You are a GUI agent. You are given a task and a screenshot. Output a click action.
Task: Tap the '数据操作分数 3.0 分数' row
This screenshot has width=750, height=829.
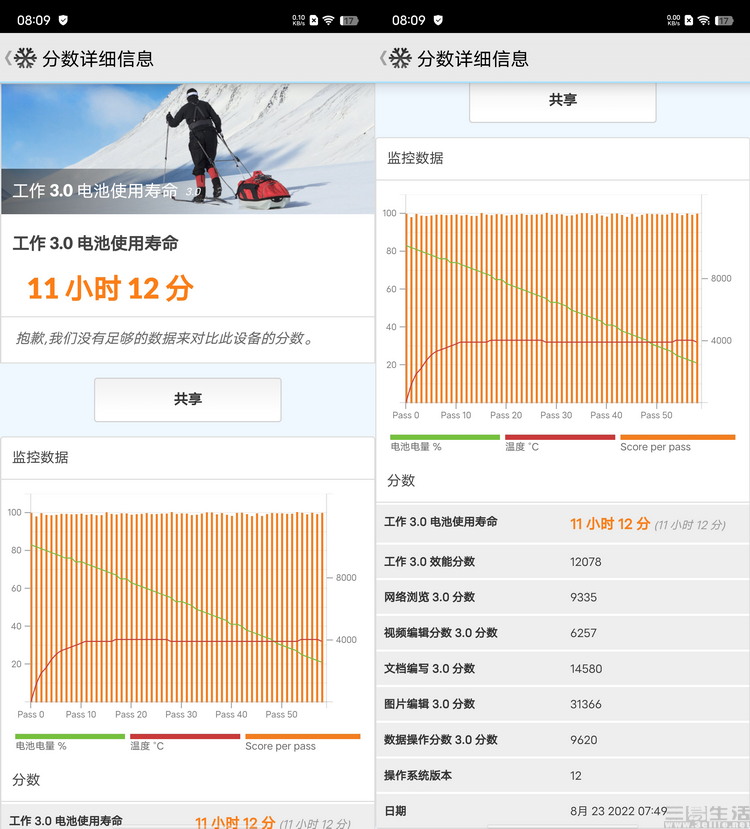pyautogui.click(x=563, y=740)
